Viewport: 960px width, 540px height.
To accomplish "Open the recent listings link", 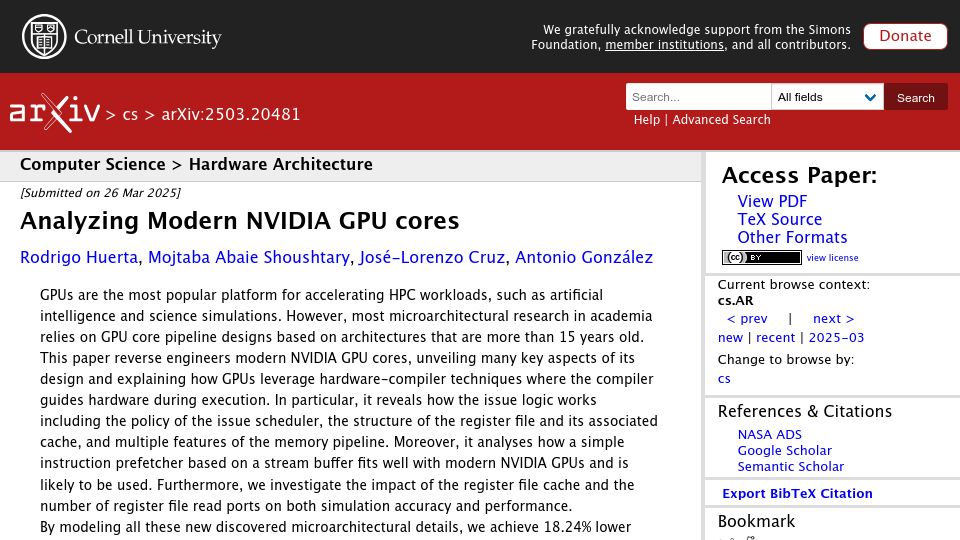I will [x=775, y=338].
